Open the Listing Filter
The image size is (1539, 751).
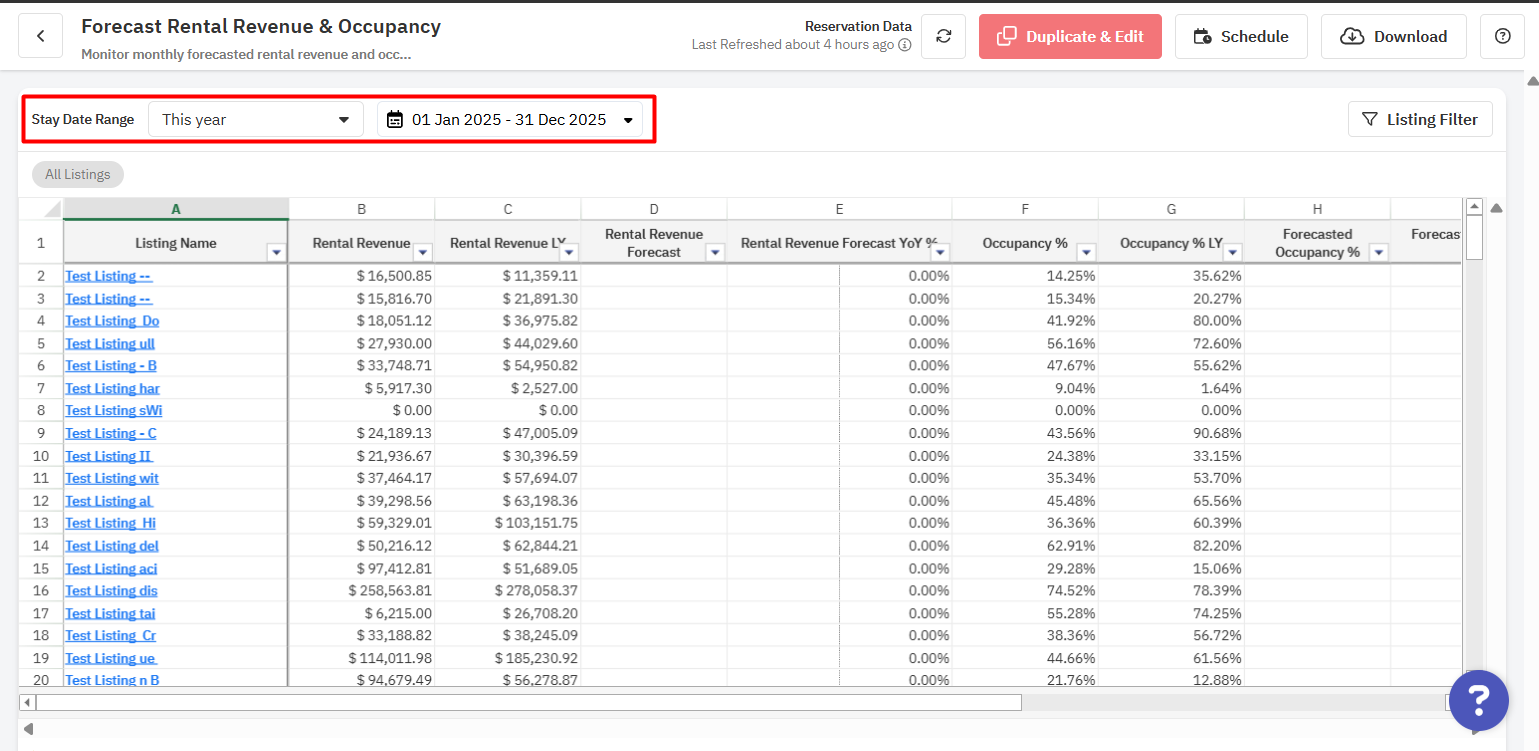(x=1420, y=119)
